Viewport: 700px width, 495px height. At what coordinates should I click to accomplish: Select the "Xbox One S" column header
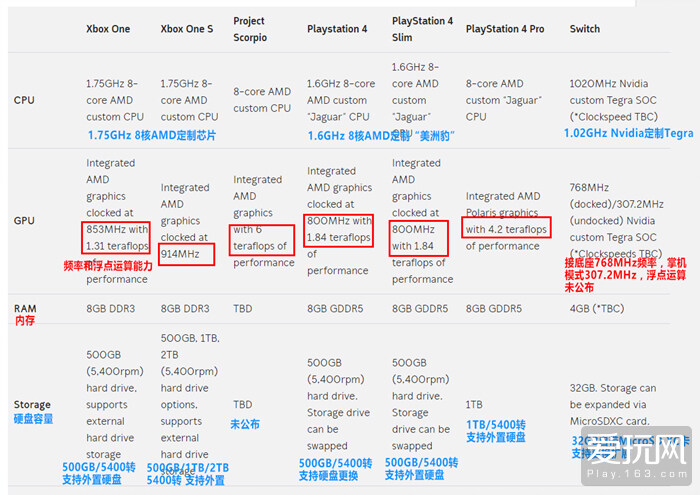point(186,29)
